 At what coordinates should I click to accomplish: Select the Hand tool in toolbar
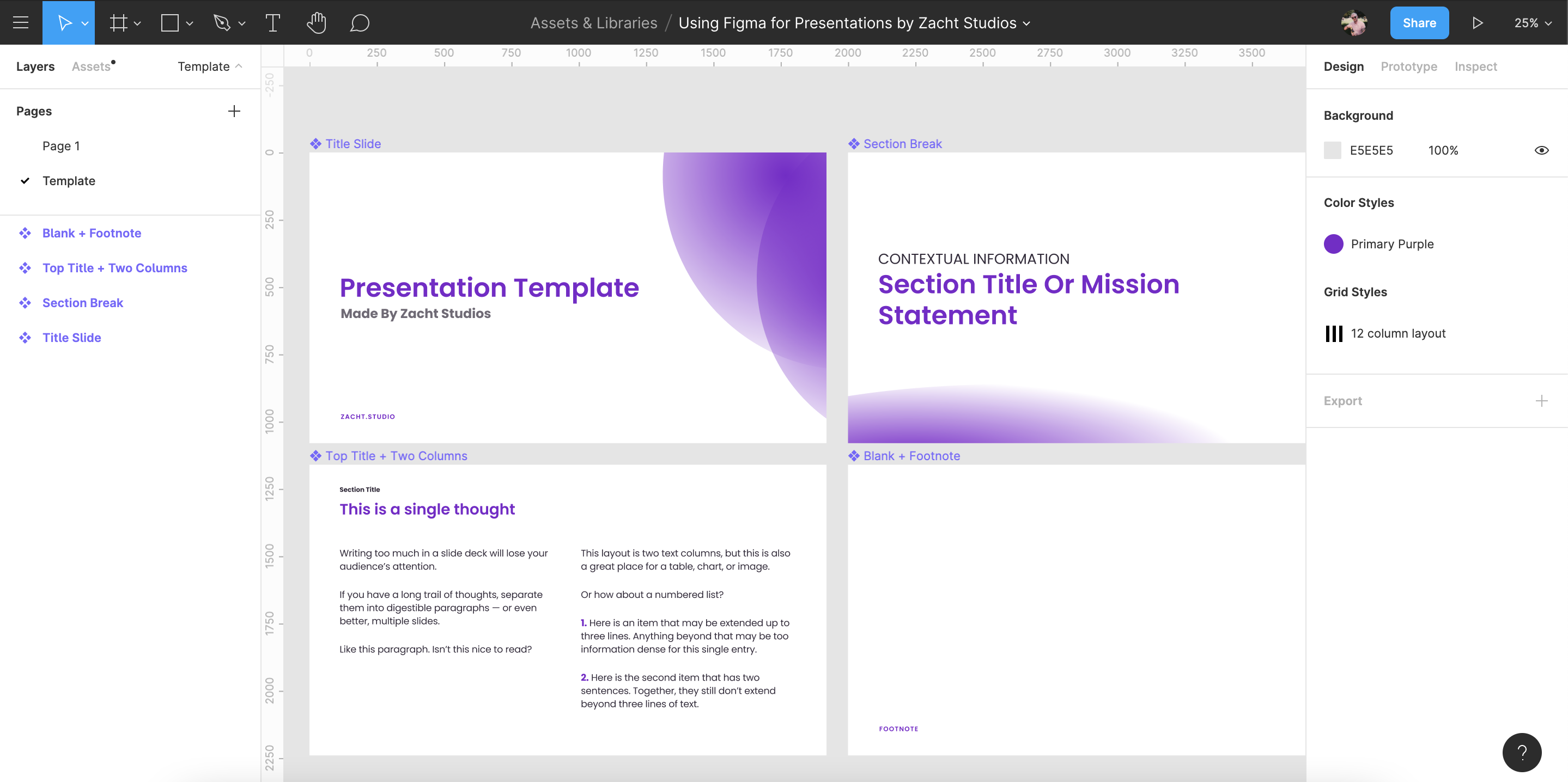tap(317, 22)
